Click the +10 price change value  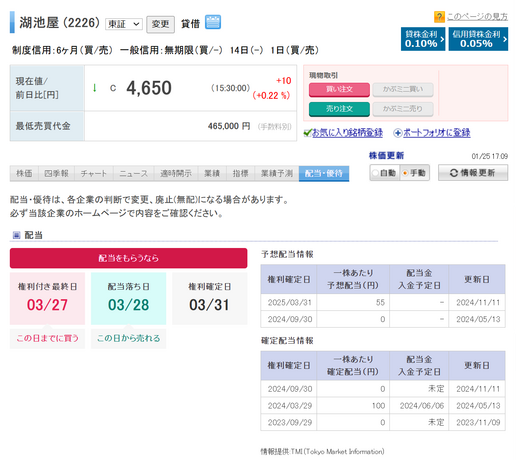(x=283, y=81)
